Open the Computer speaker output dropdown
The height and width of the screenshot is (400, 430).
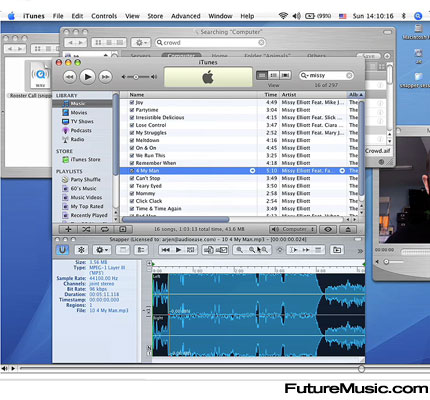pyautogui.click(x=293, y=229)
